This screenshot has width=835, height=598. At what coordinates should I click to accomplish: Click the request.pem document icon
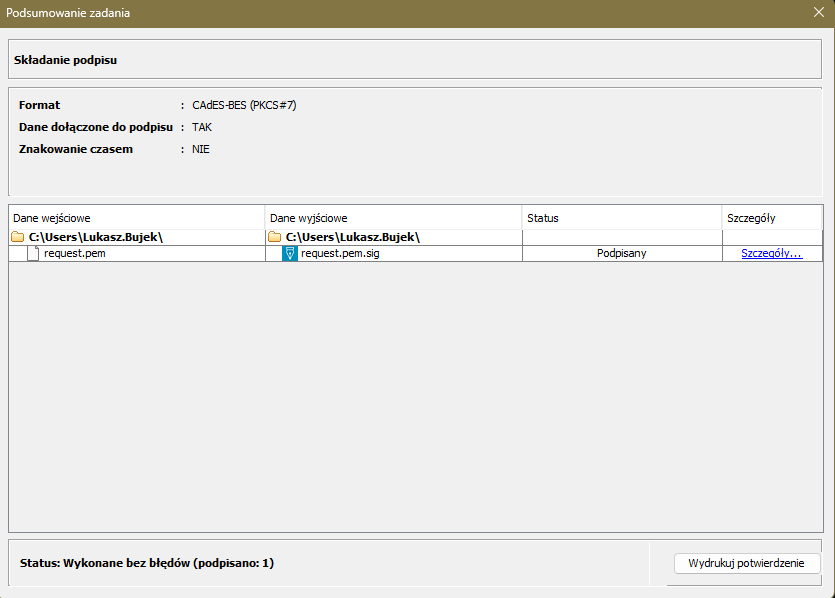tap(33, 253)
